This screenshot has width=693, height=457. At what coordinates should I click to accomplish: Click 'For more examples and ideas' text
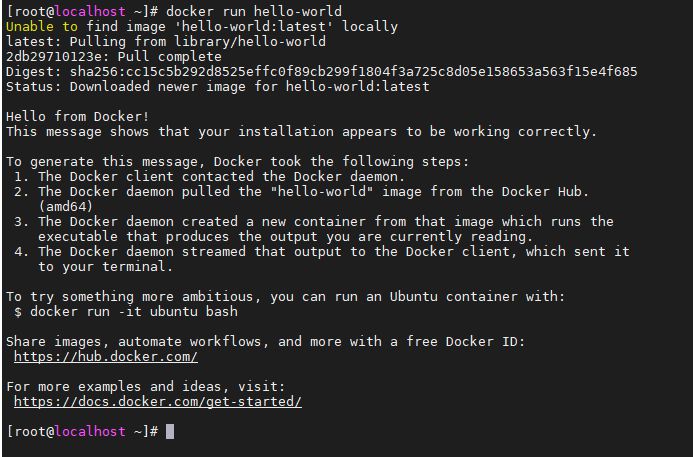(146, 387)
